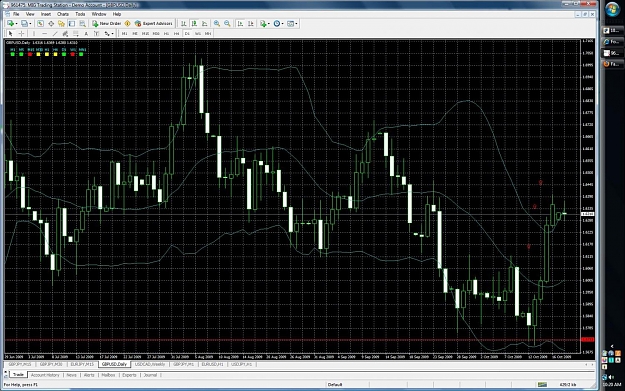Set timeframe to D1 in toolbar
The height and width of the screenshot is (391, 625).
coord(187,33)
